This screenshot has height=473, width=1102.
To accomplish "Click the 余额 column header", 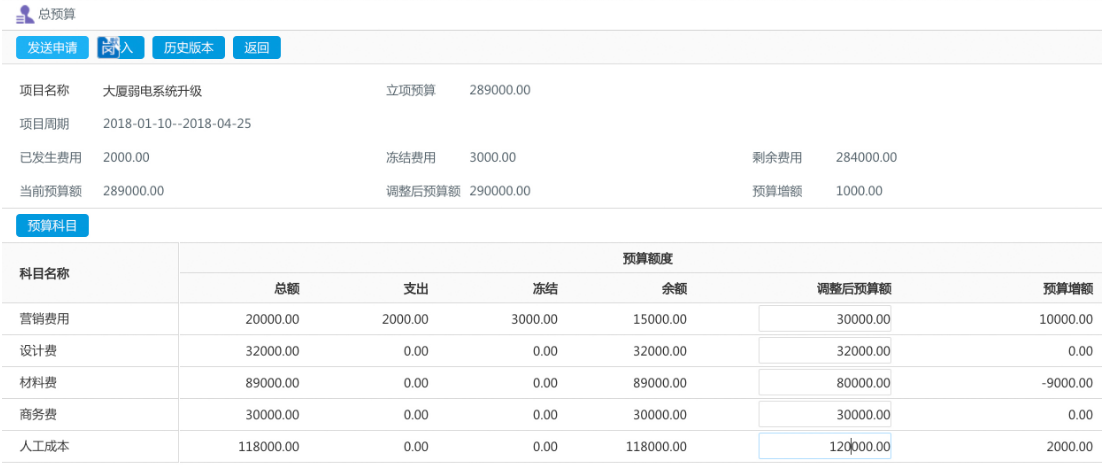I will pyautogui.click(x=675, y=289).
